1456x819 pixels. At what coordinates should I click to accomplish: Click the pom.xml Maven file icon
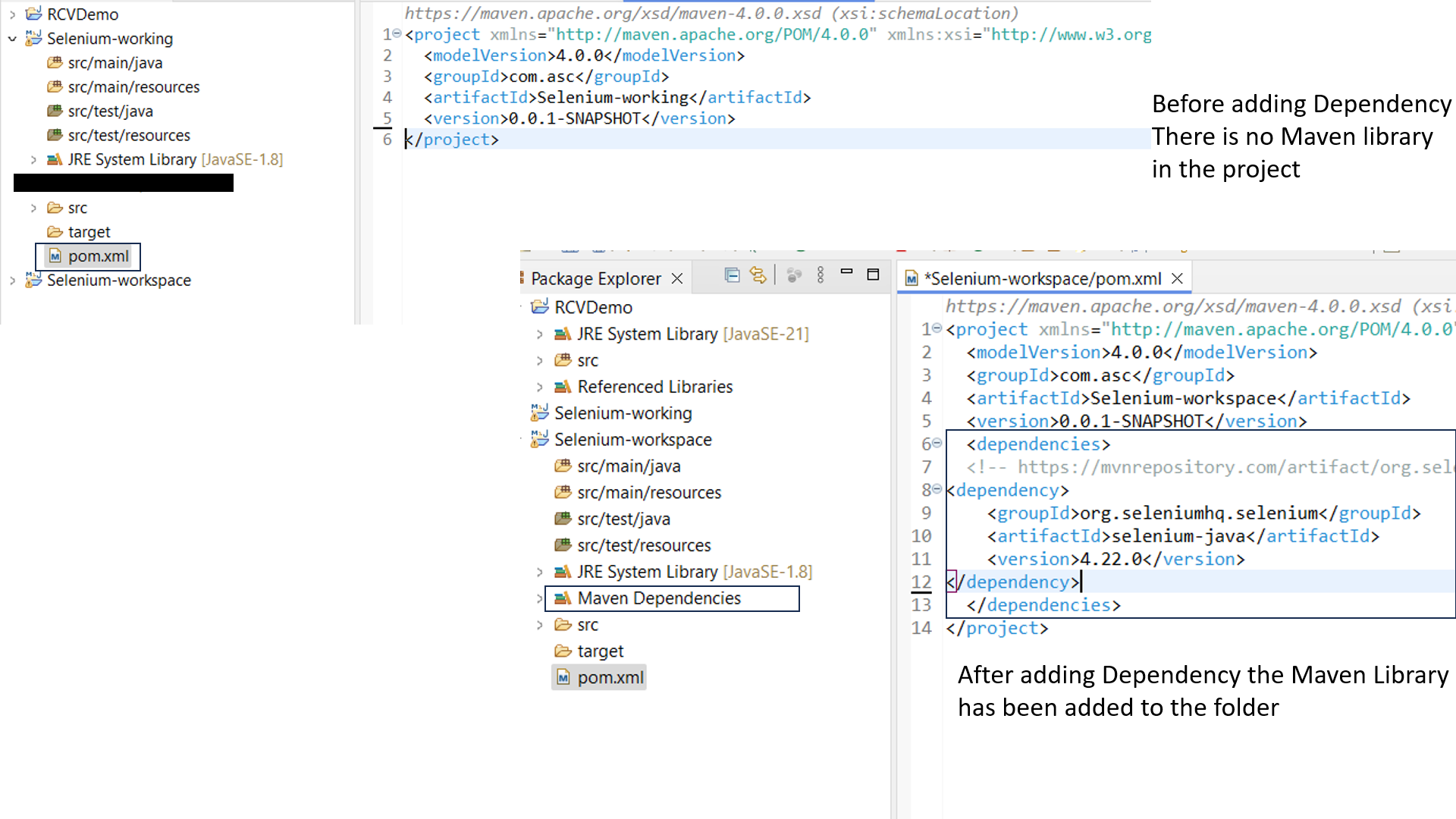pyautogui.click(x=563, y=677)
